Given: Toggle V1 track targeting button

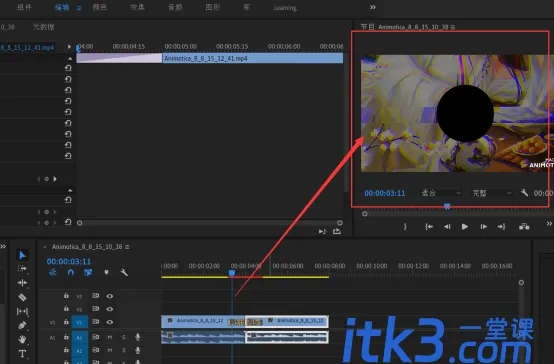Looking at the screenshot, I should point(79,322).
